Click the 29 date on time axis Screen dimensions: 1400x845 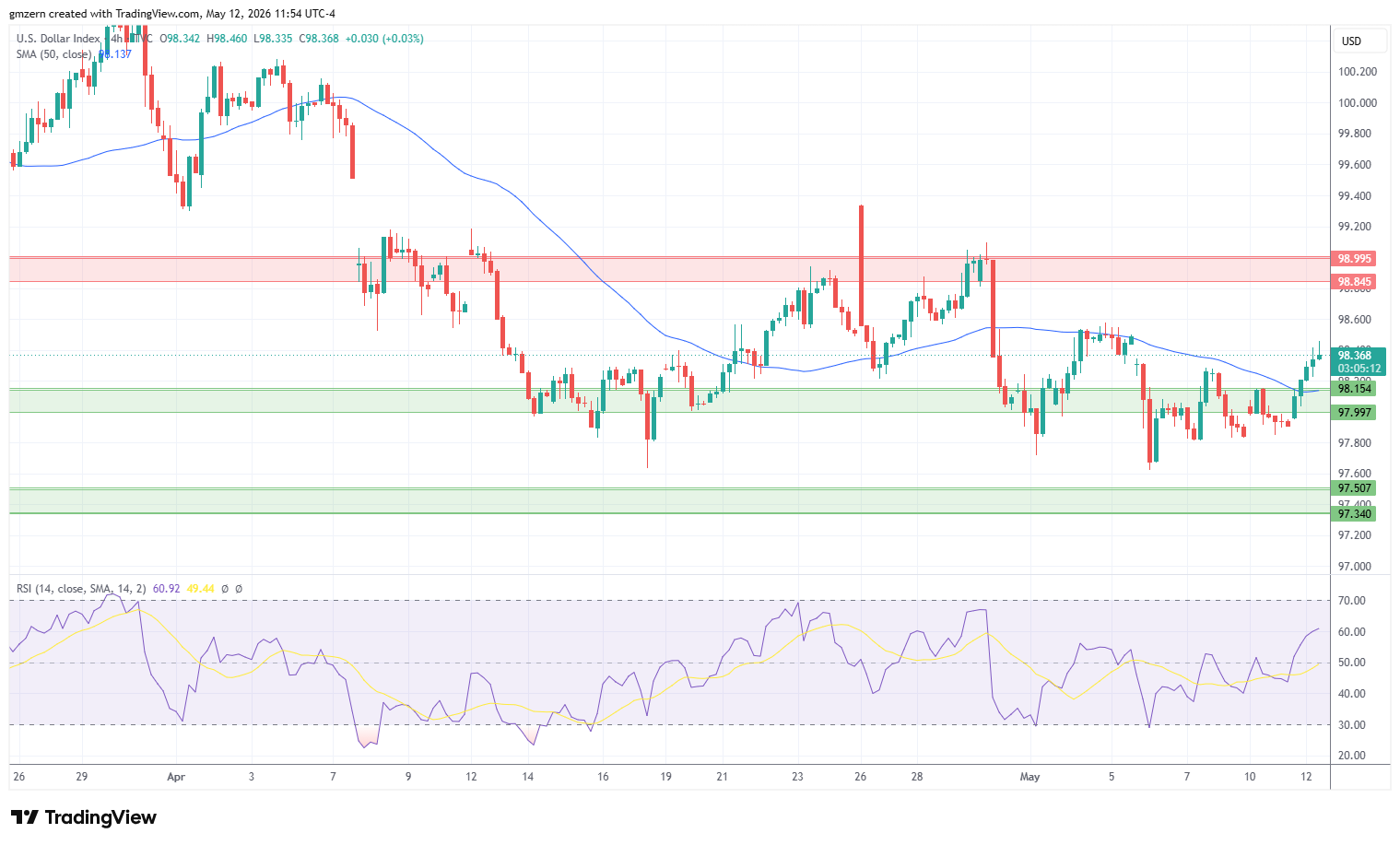point(82,777)
